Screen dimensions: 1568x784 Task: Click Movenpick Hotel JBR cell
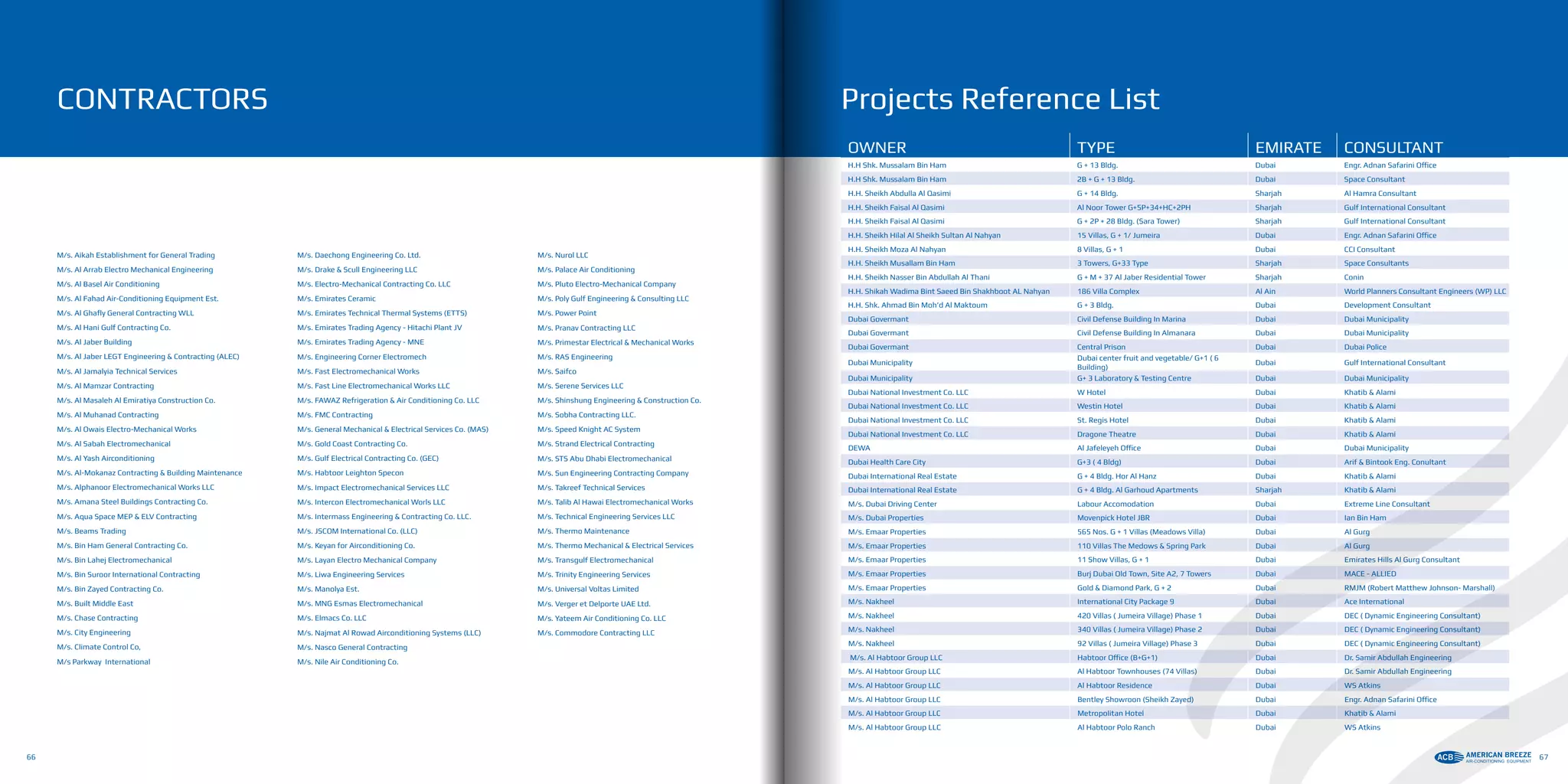click(1113, 518)
